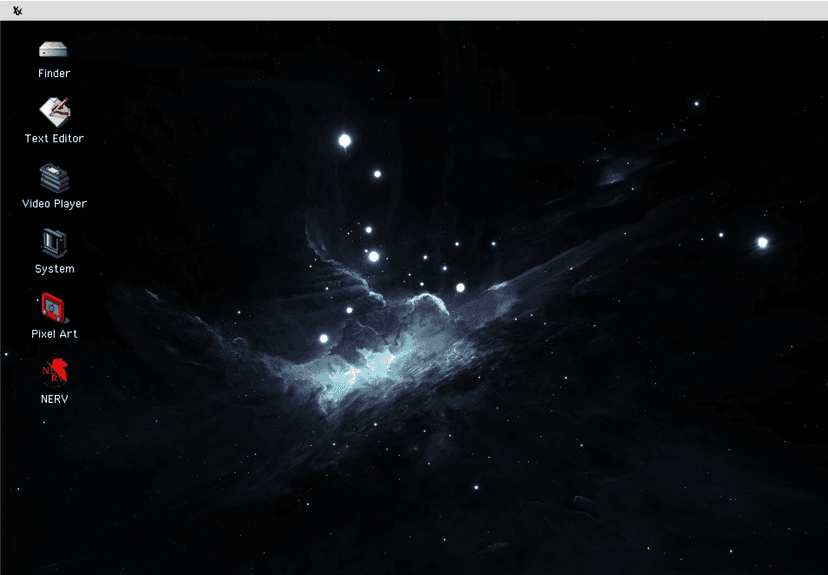Click the "Video Player" caption
The width and height of the screenshot is (828, 575).
[x=54, y=204]
